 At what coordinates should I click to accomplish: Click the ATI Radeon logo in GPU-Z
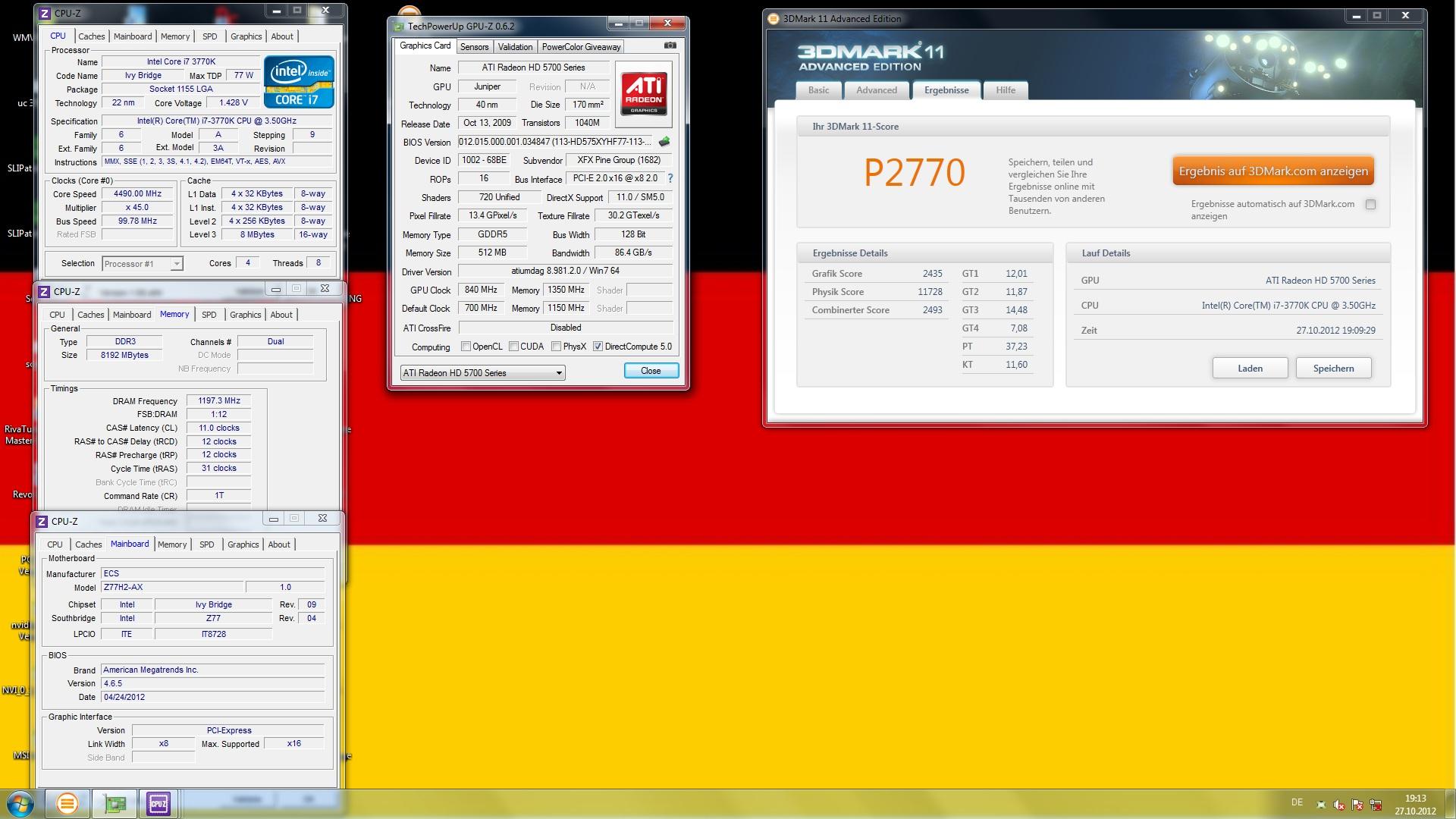point(644,94)
